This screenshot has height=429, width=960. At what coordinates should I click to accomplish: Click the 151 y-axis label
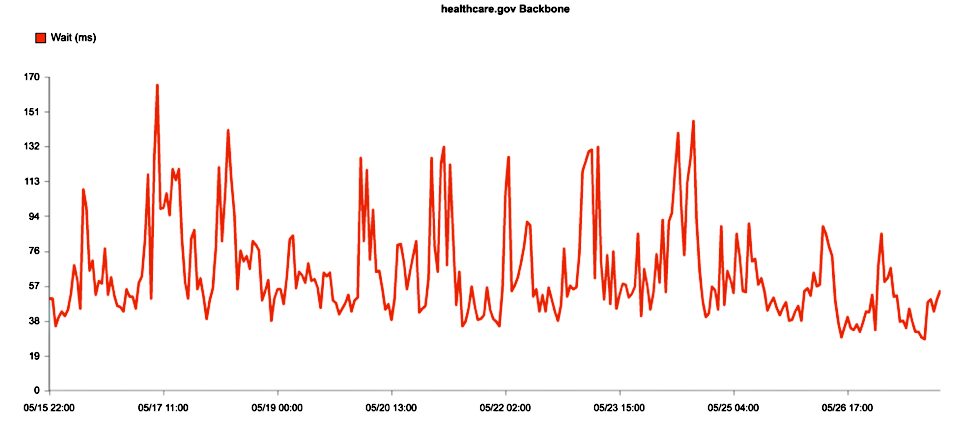pyautogui.click(x=32, y=112)
